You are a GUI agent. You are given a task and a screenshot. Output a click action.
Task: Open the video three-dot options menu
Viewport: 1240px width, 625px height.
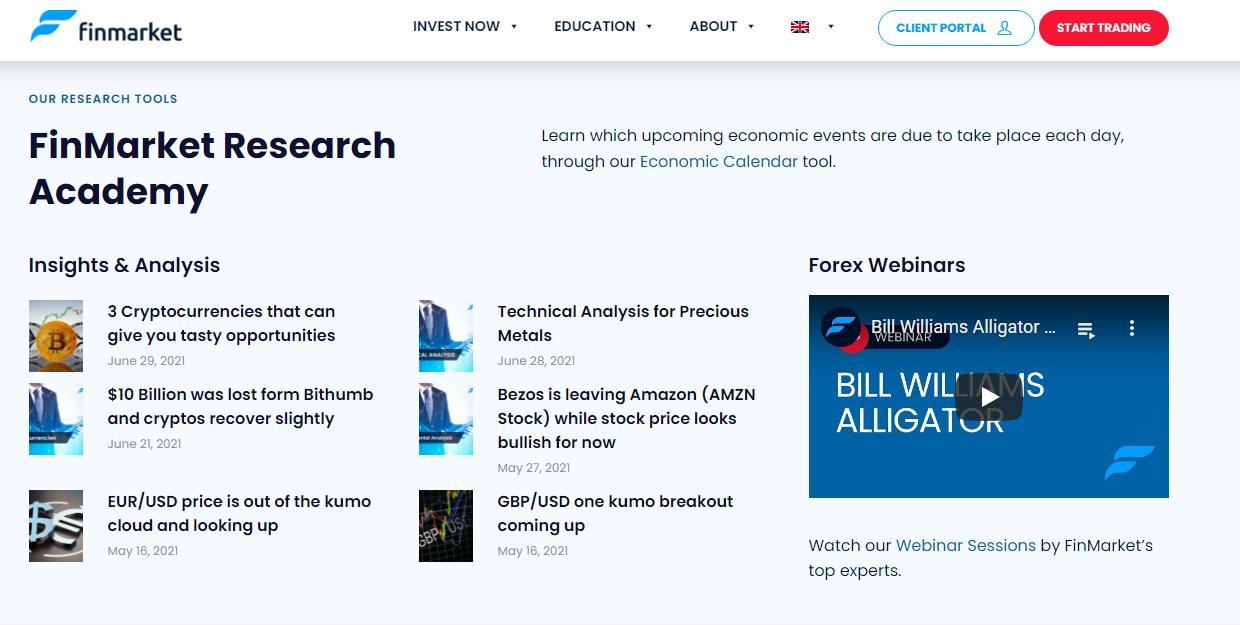pyautogui.click(x=1132, y=328)
